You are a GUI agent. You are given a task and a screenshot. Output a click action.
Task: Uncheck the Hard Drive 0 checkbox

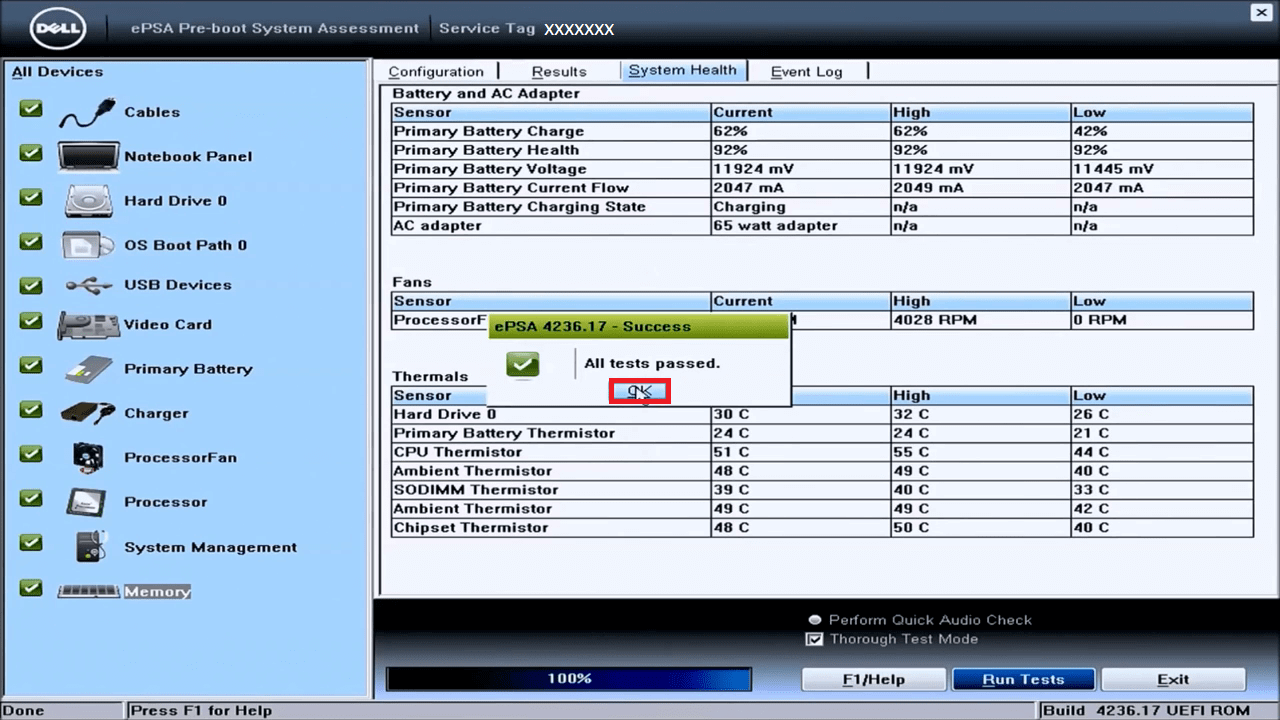(31, 197)
